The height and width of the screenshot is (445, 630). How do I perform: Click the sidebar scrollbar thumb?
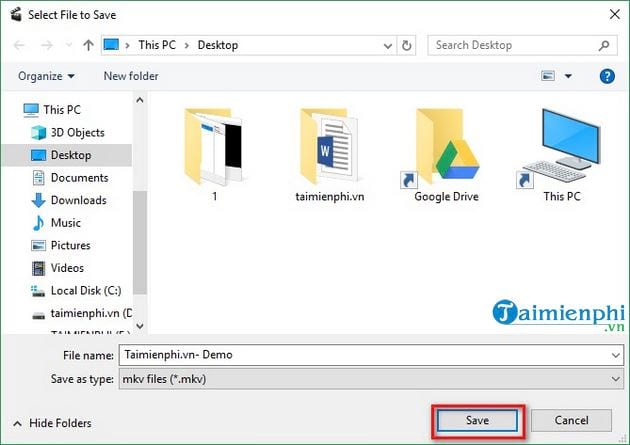[140, 242]
